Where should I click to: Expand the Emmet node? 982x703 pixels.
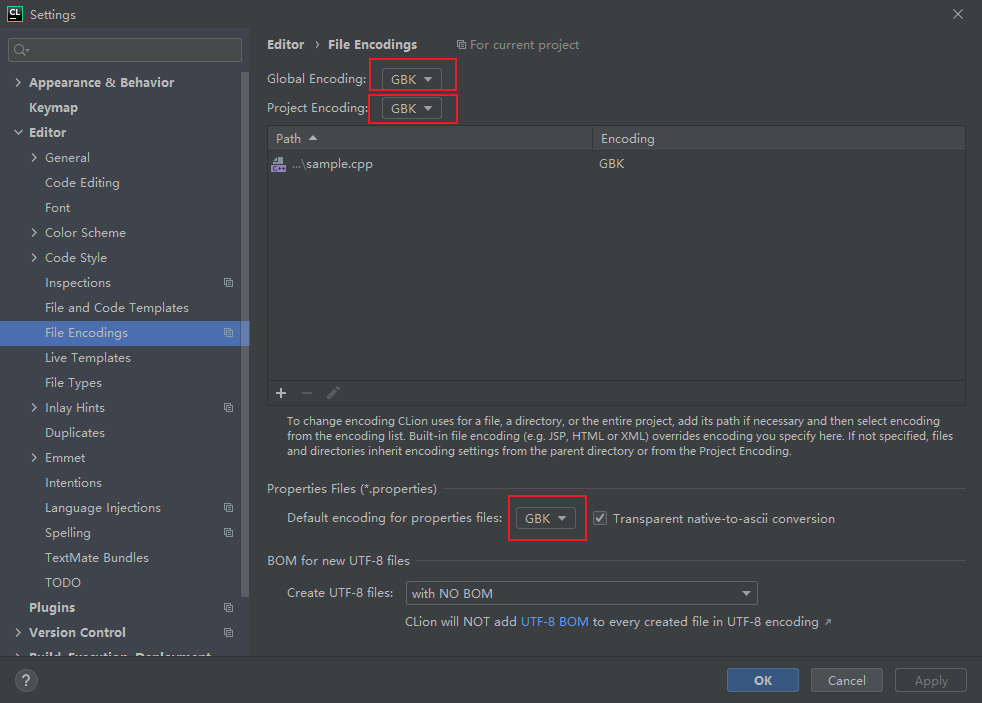coord(34,458)
